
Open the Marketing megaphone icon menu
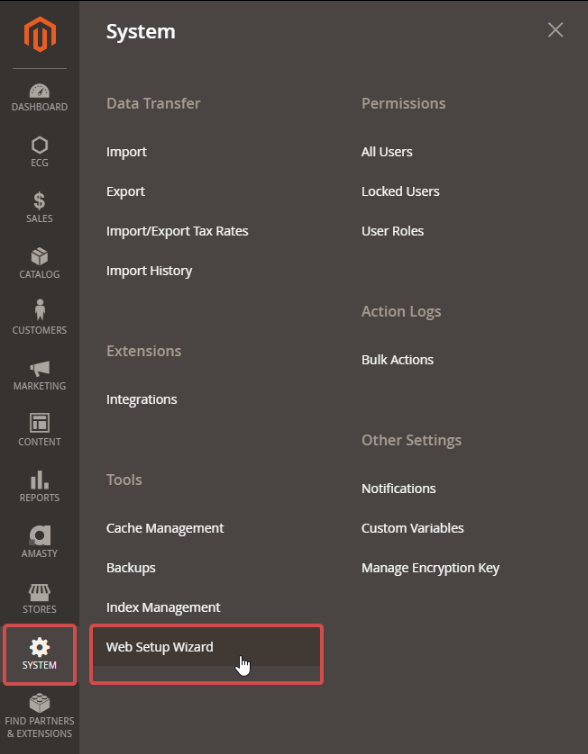point(39,369)
